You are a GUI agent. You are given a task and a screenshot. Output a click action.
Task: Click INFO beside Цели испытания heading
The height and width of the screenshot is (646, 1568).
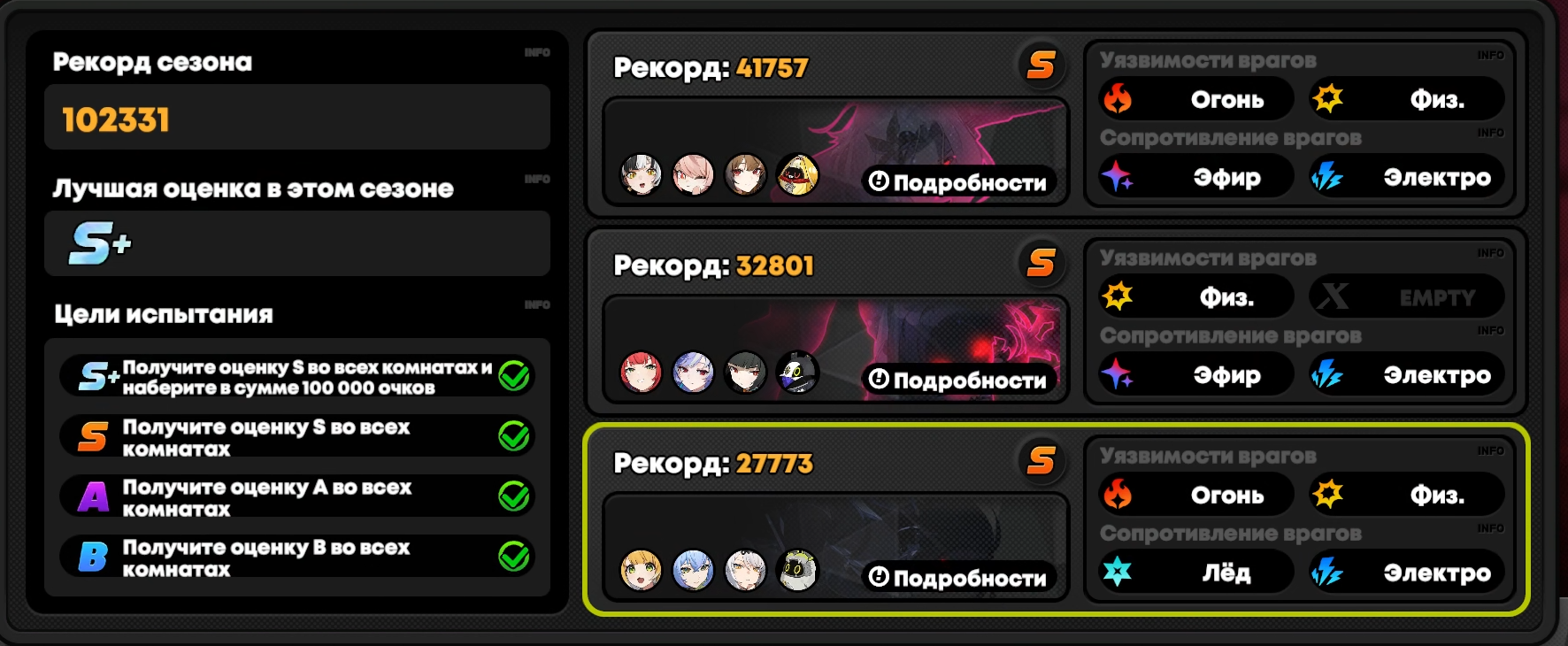click(x=537, y=305)
